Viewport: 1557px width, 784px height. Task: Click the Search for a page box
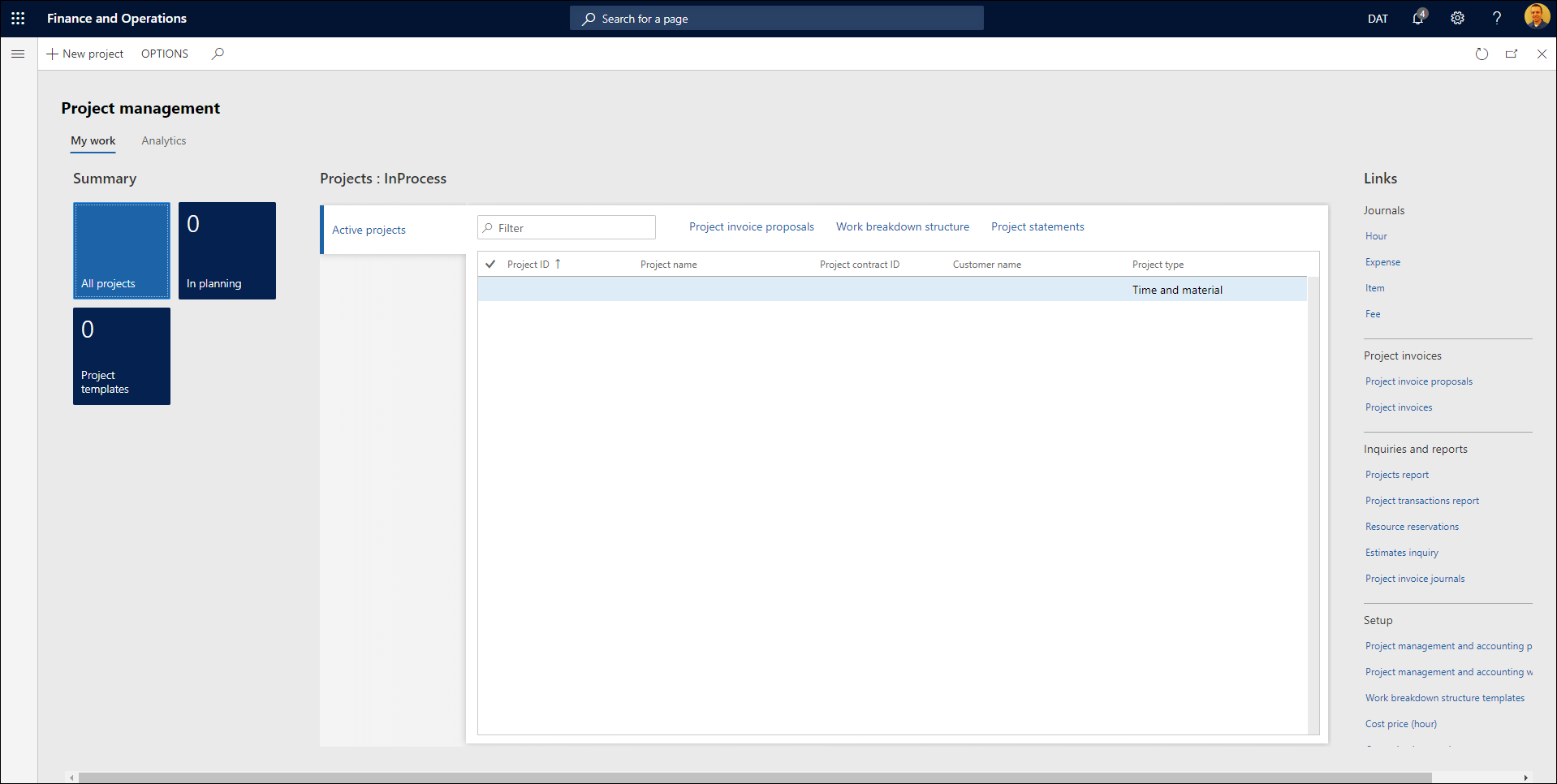[777, 18]
